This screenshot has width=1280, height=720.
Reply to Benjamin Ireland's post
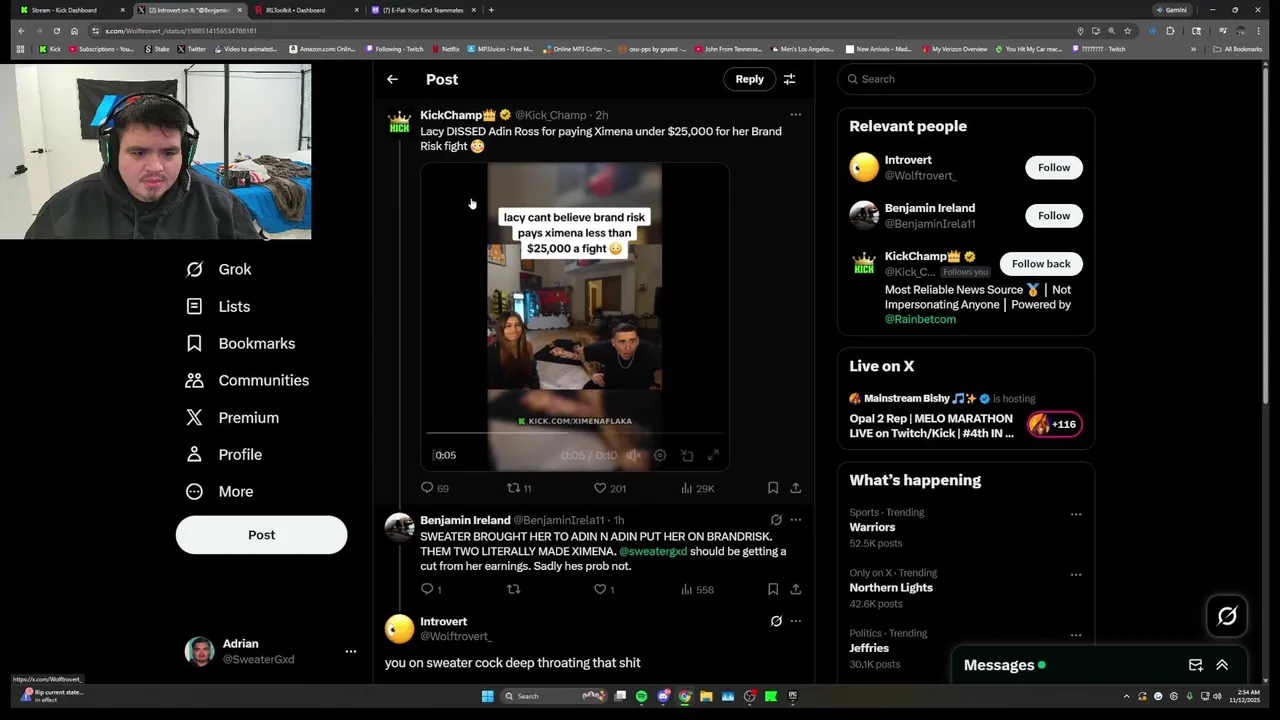pyautogui.click(x=431, y=589)
